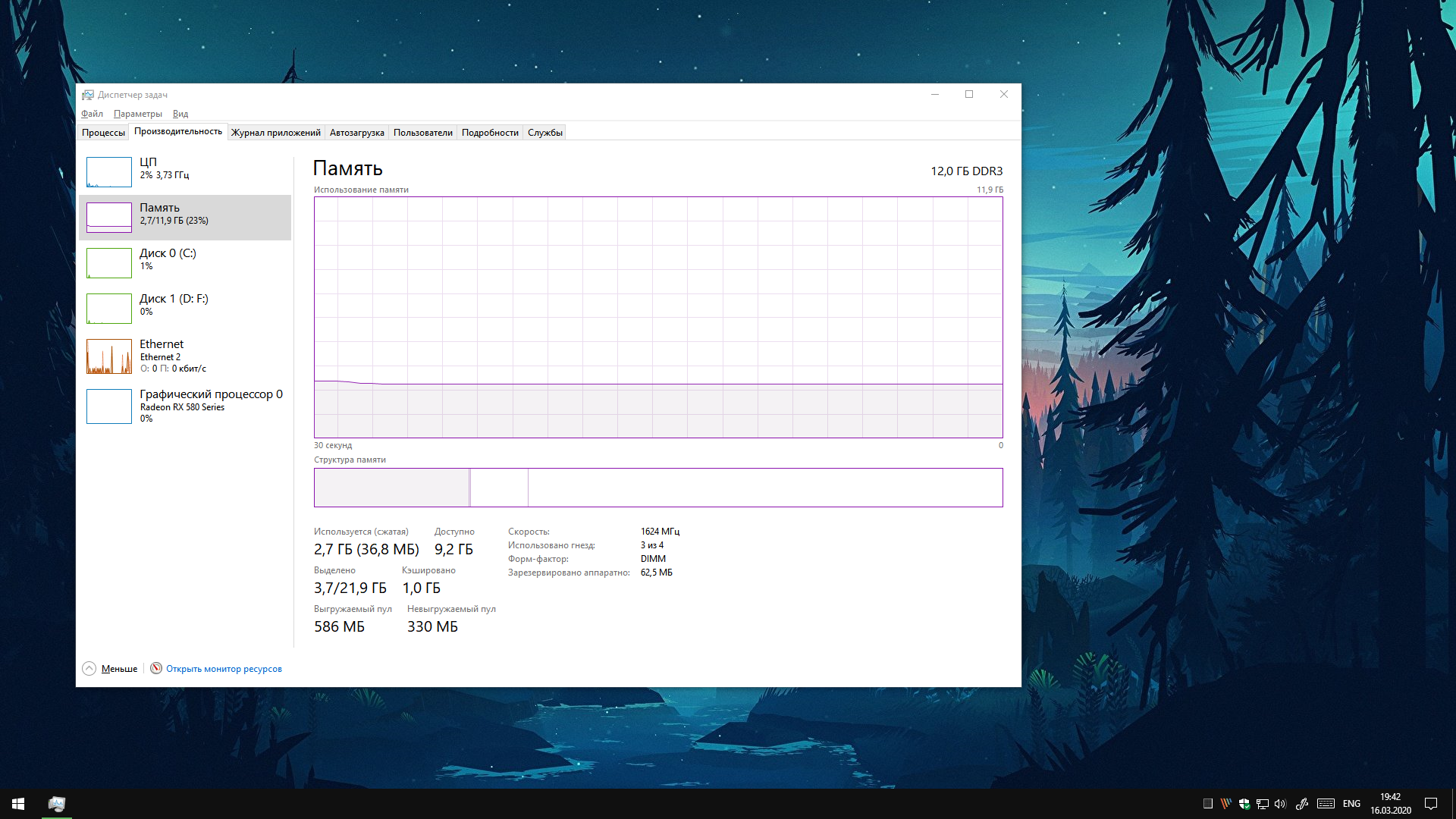Collapse view with Меньше chevron button
1456x819 pixels.
89,668
